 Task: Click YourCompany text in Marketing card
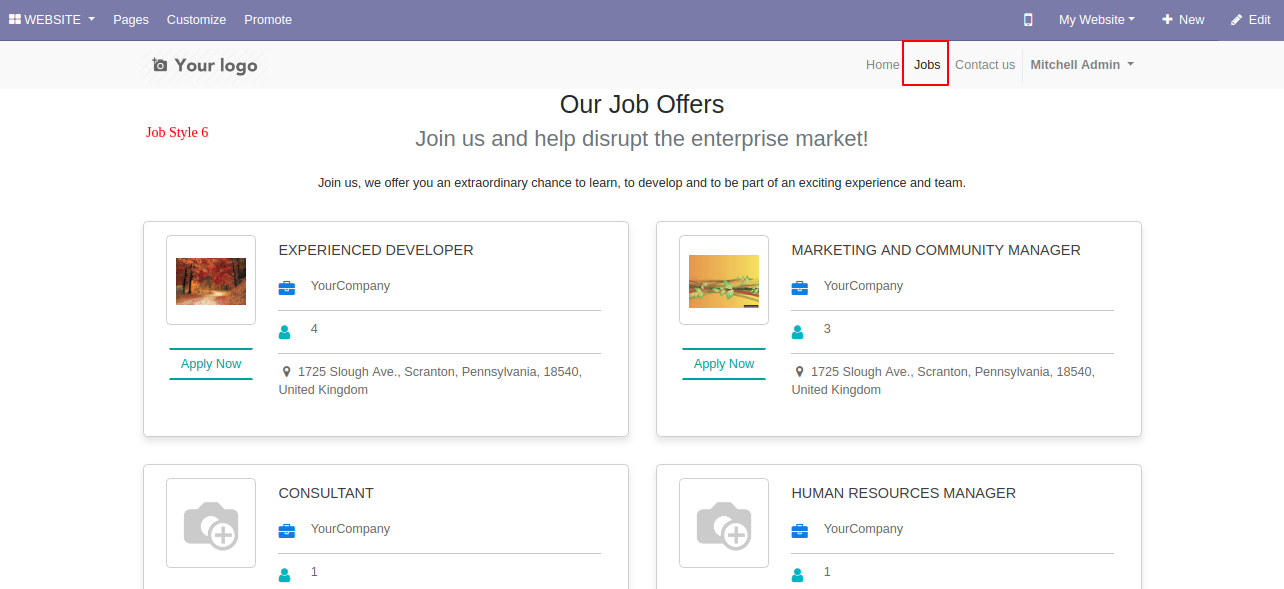[863, 286]
